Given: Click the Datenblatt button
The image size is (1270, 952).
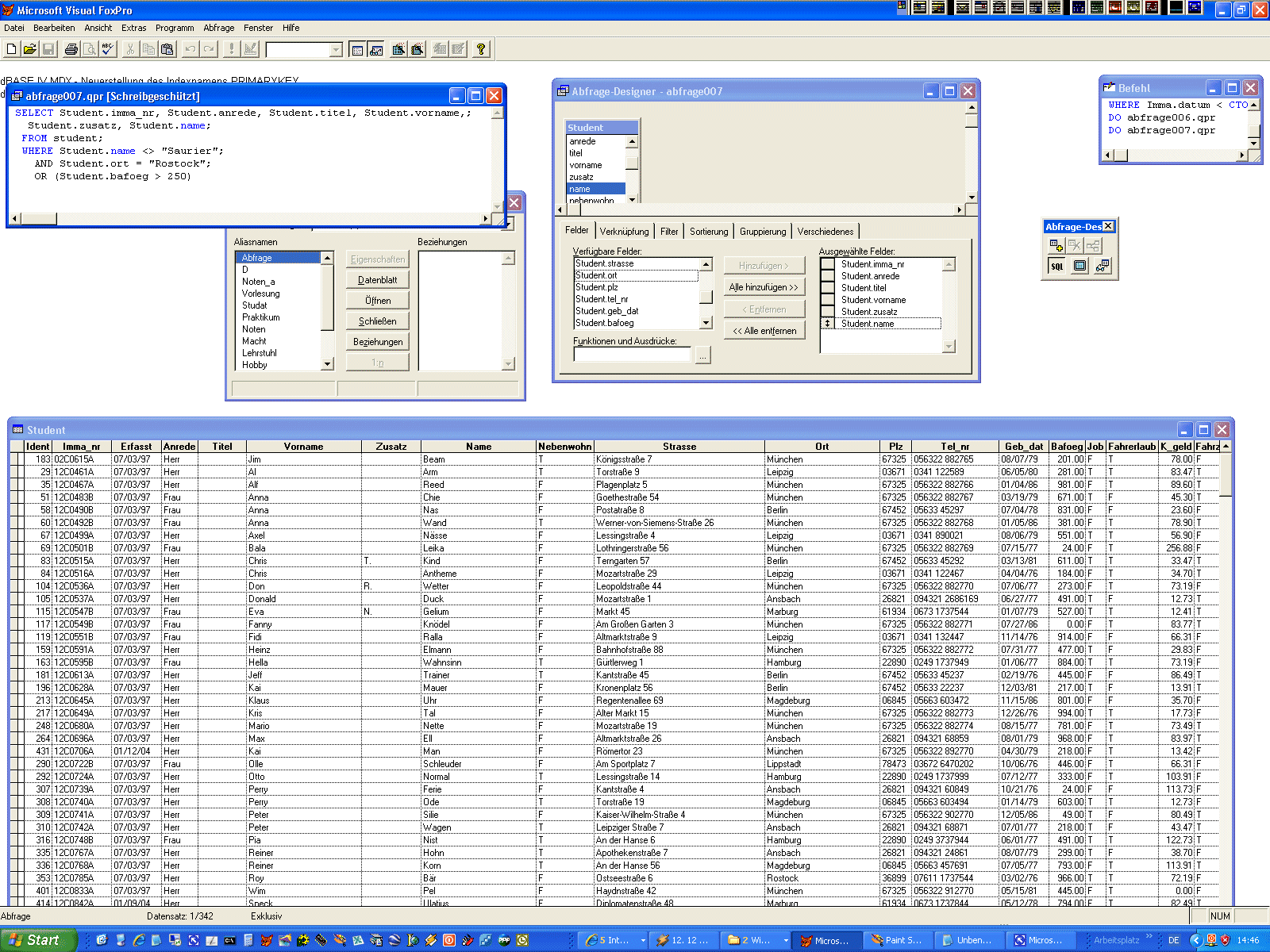Looking at the screenshot, I should click(378, 280).
